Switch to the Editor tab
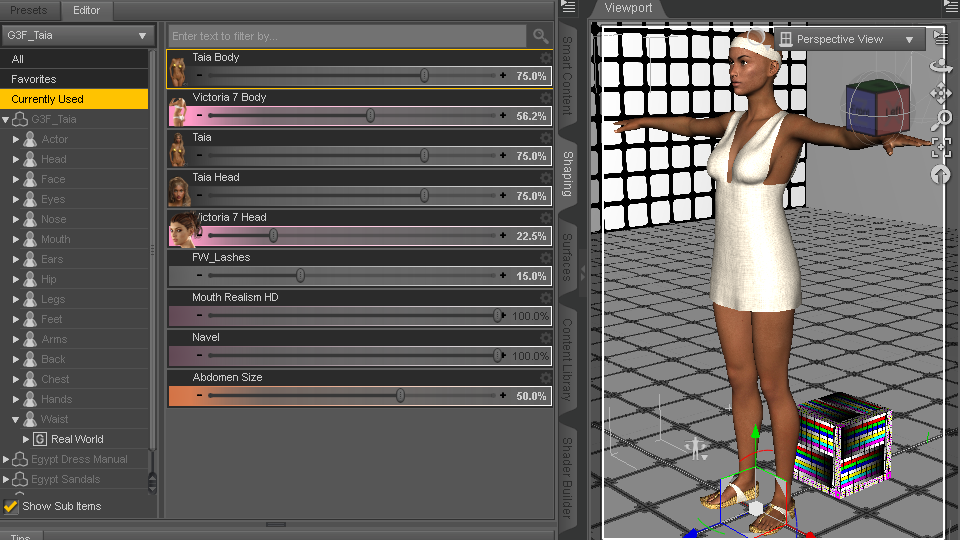 86,10
